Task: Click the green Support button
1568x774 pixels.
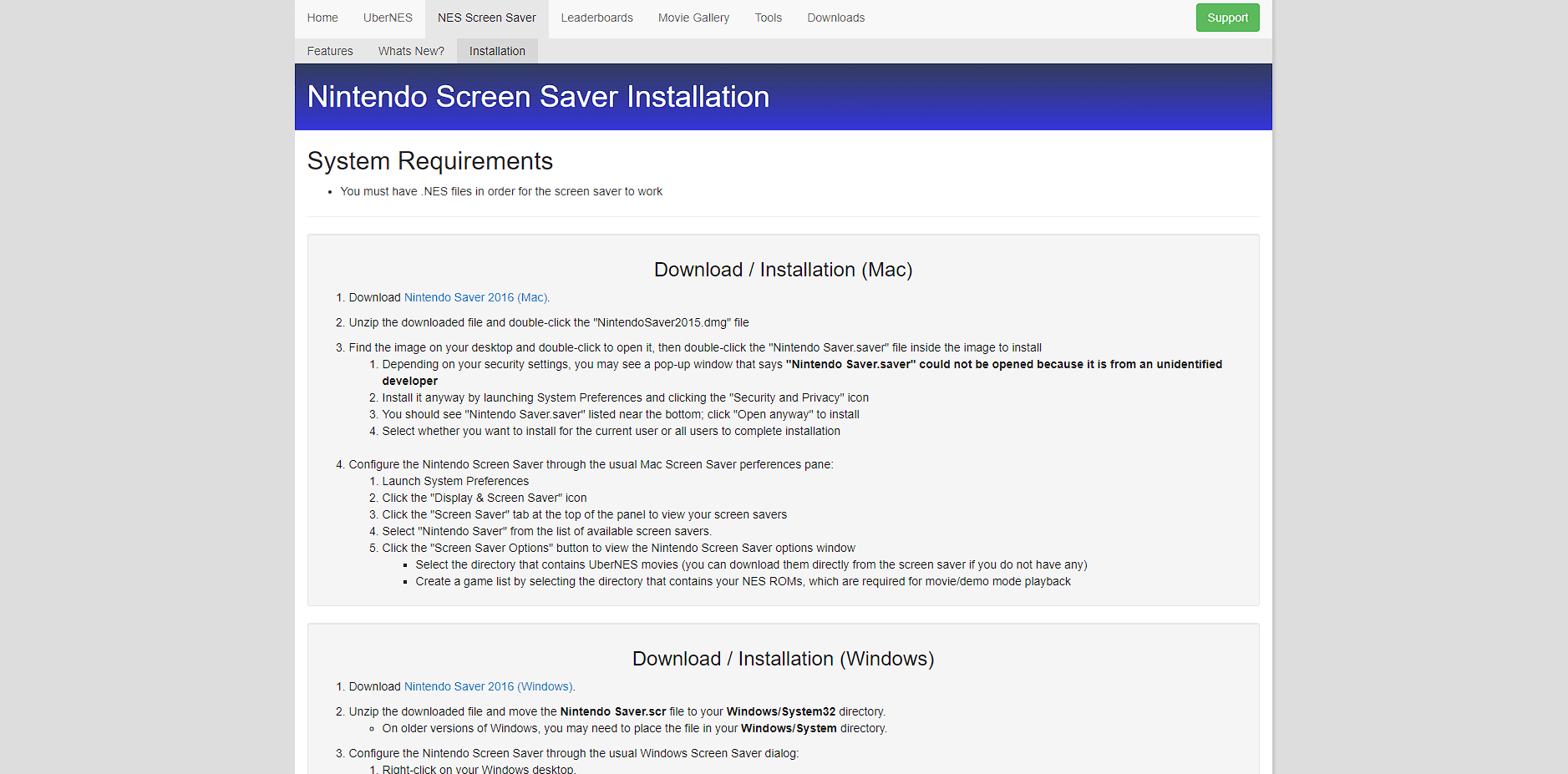Action: pyautogui.click(x=1227, y=18)
